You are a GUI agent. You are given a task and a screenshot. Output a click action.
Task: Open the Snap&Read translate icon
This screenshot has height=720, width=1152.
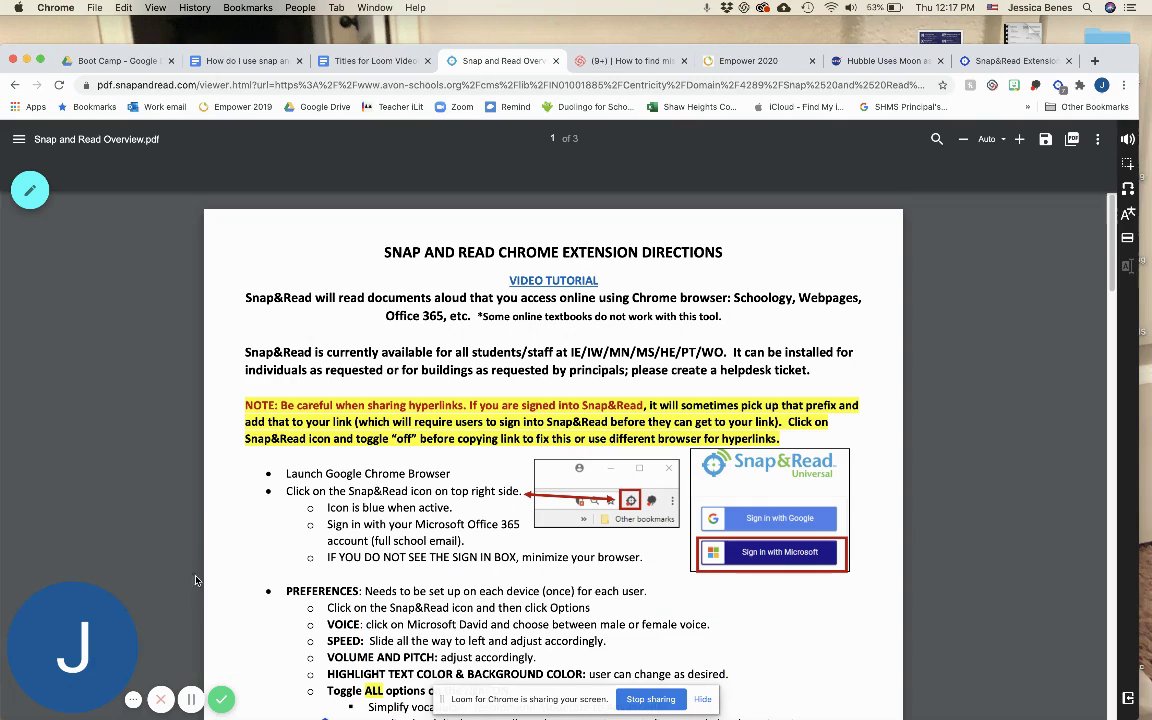click(x=1128, y=214)
